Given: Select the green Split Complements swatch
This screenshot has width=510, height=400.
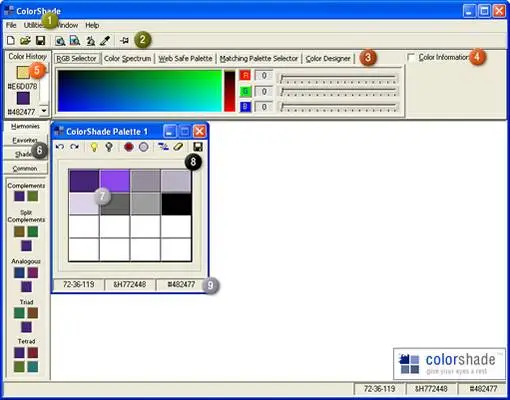Looking at the screenshot, I should pos(33,232).
